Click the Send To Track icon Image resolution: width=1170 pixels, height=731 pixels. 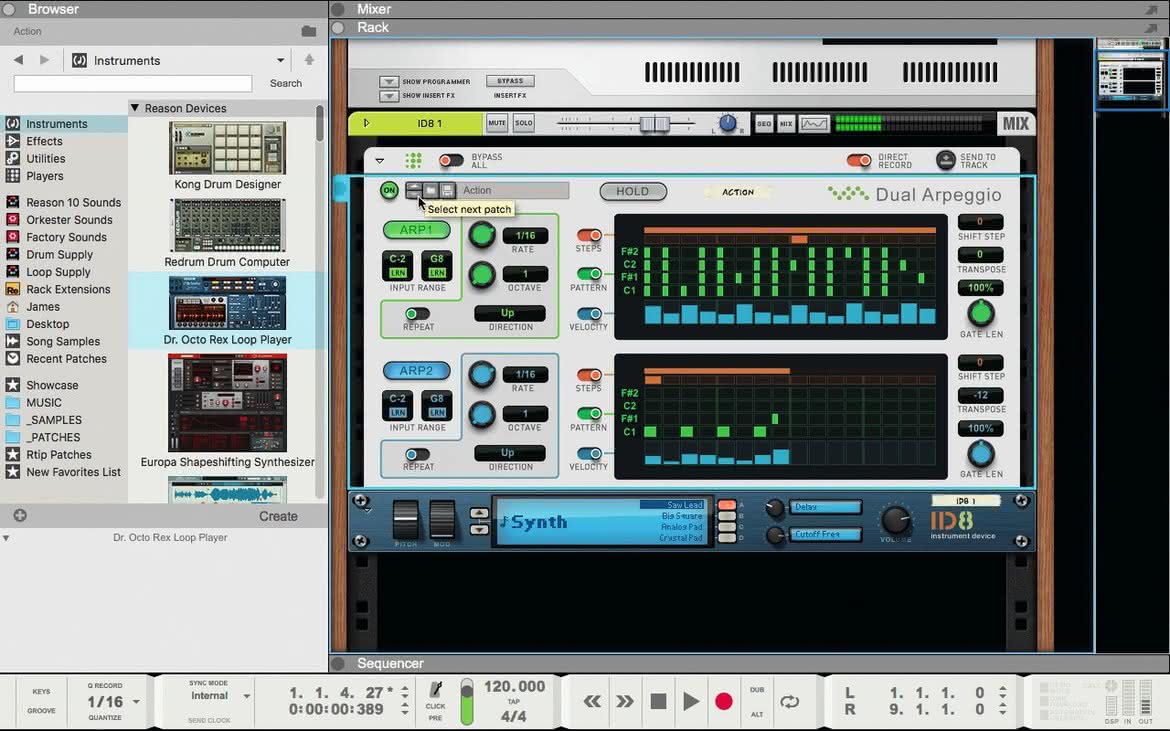click(x=945, y=160)
